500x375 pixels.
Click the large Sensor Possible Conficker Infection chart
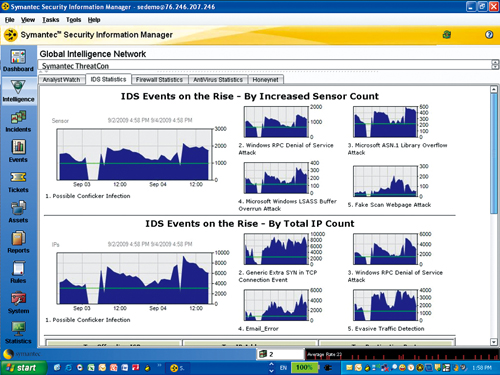(x=135, y=155)
